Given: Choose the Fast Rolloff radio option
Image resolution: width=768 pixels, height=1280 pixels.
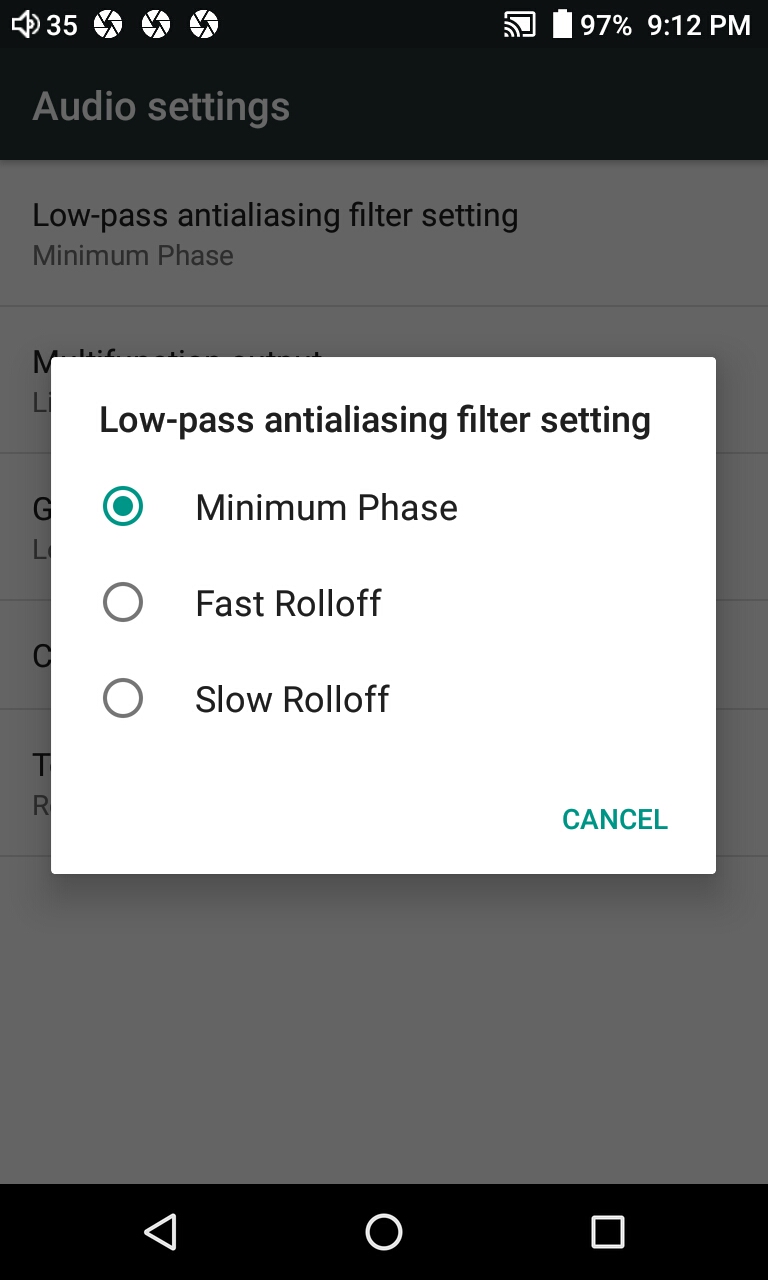Looking at the screenshot, I should 123,603.
